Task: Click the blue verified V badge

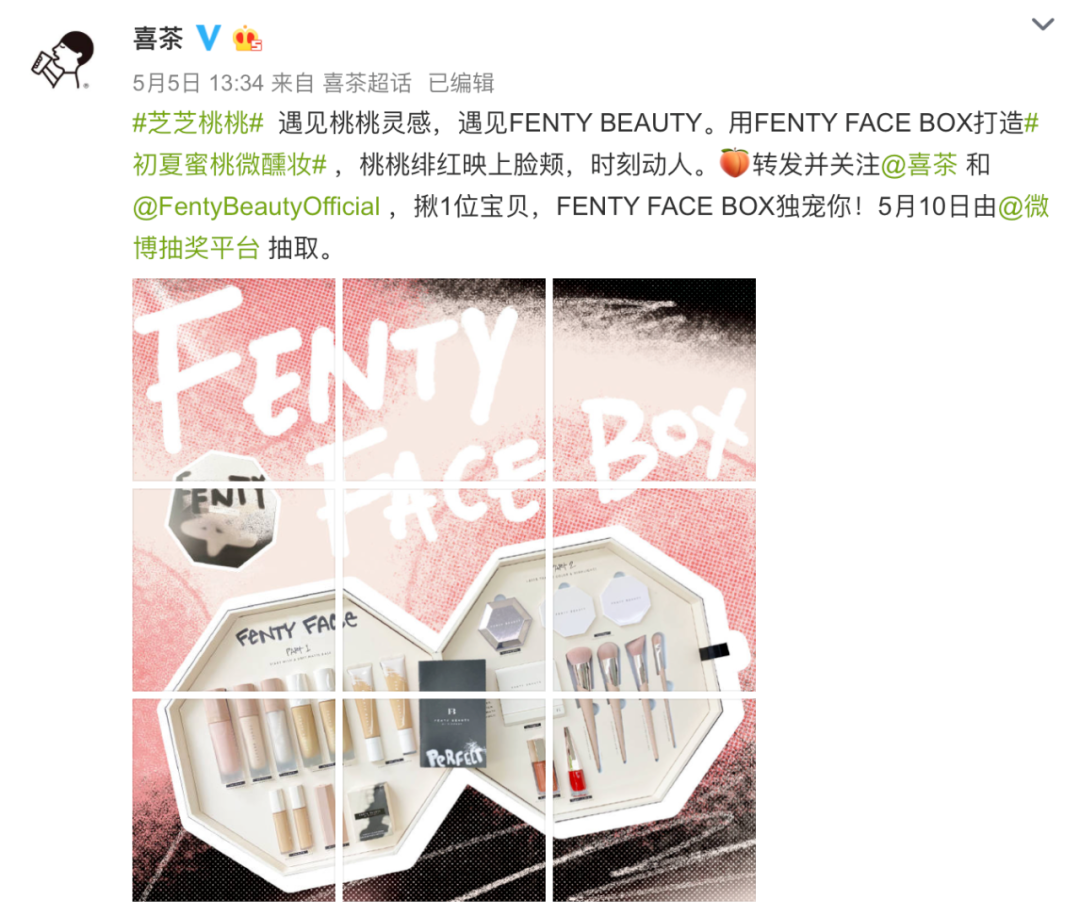Action: [x=208, y=39]
